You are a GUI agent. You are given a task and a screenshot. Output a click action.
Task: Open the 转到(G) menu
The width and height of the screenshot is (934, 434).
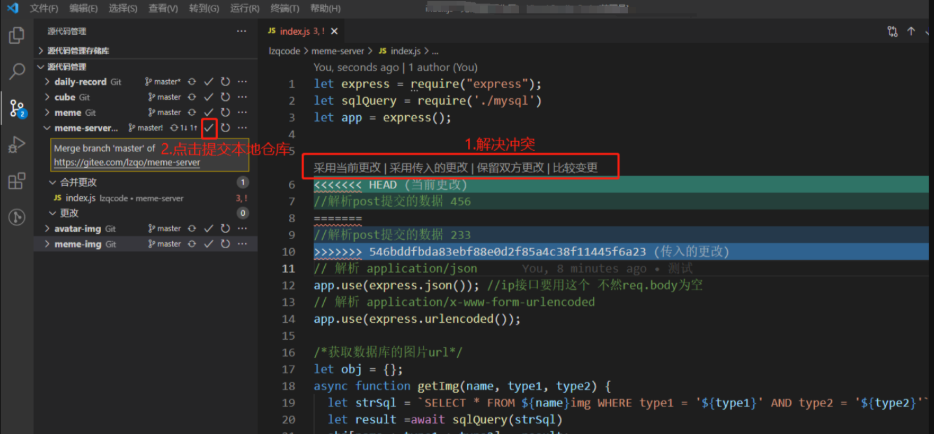(x=204, y=8)
